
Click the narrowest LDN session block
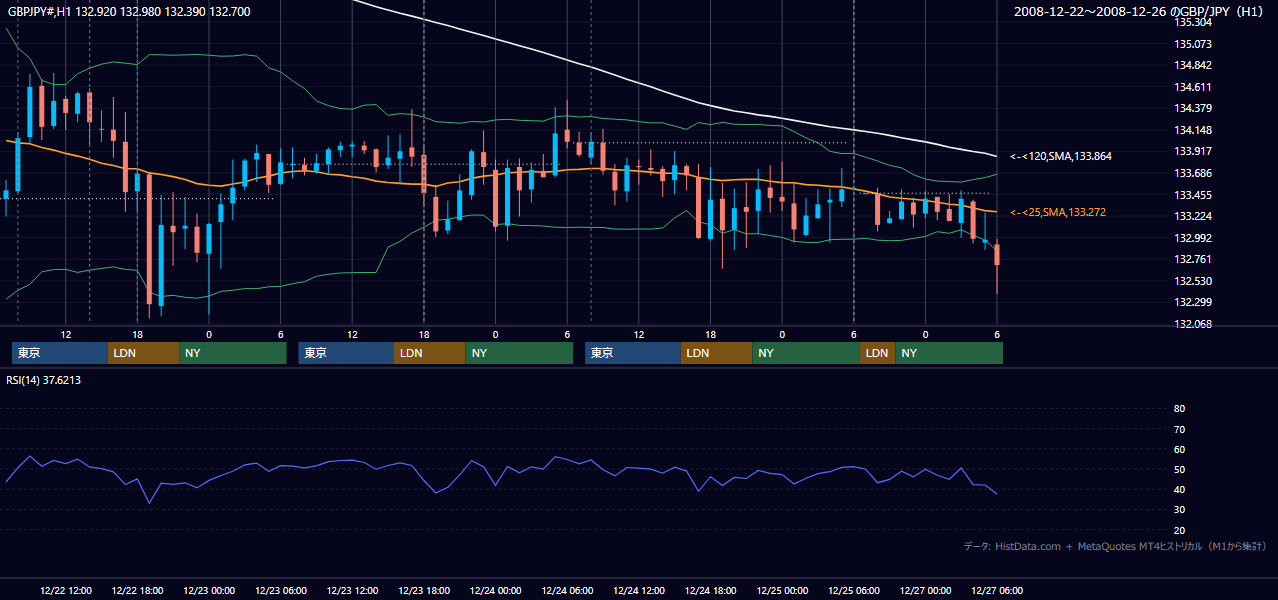point(877,353)
